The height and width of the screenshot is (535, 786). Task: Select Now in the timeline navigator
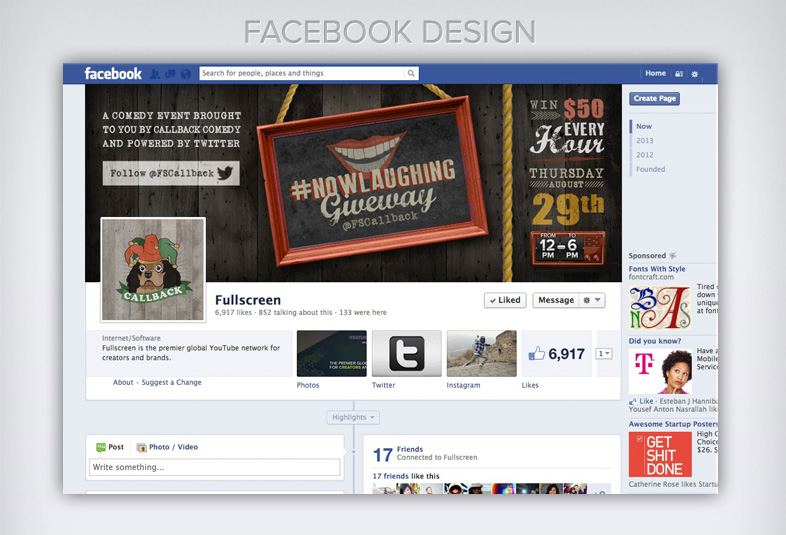click(644, 126)
